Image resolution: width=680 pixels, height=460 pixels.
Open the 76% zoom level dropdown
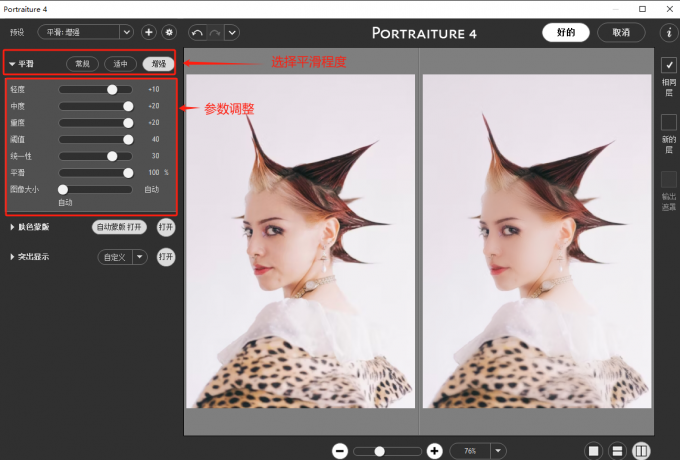coord(498,451)
